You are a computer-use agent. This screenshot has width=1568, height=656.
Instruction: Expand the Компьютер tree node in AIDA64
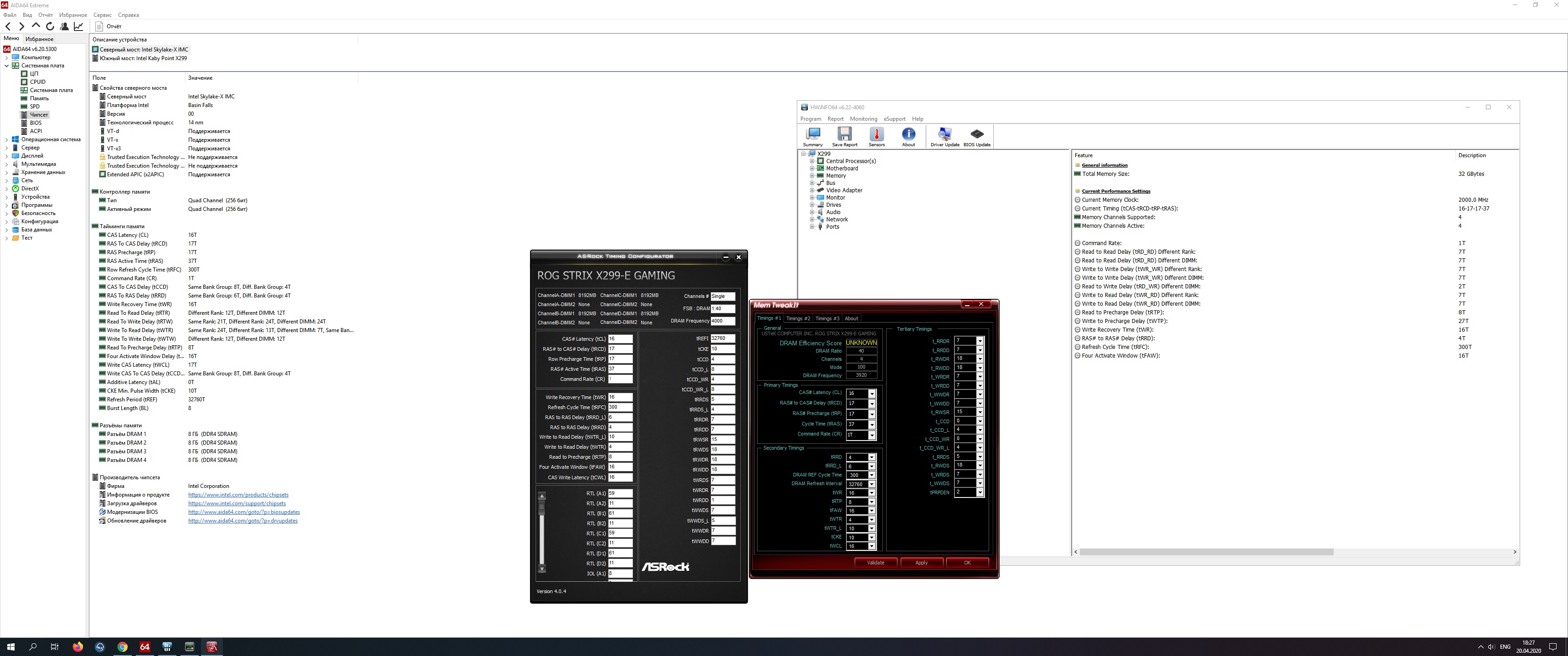[7, 58]
